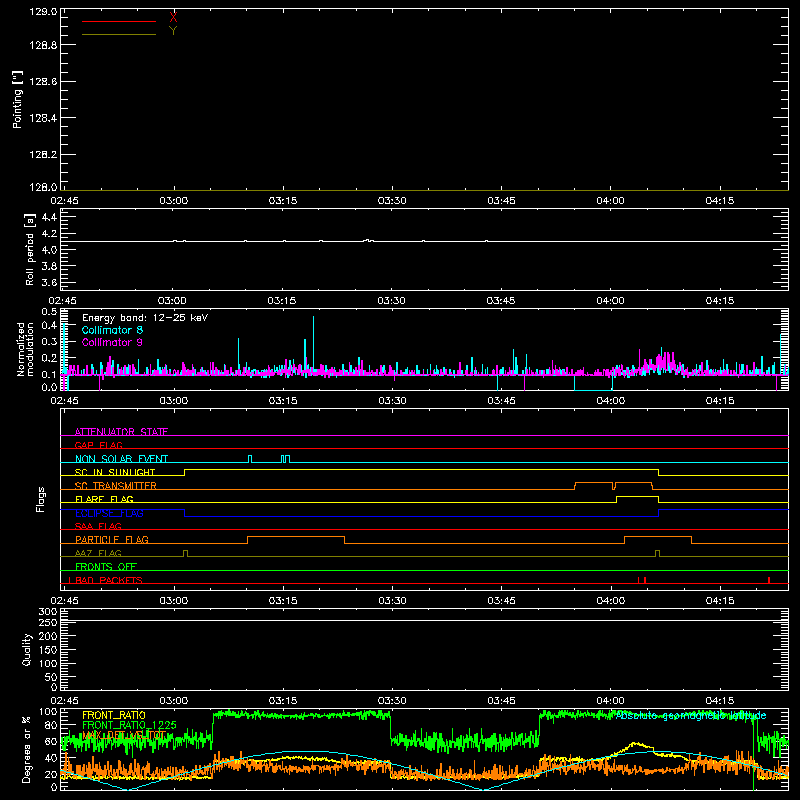Click 03:15 under the Roll period panel

[282, 301]
